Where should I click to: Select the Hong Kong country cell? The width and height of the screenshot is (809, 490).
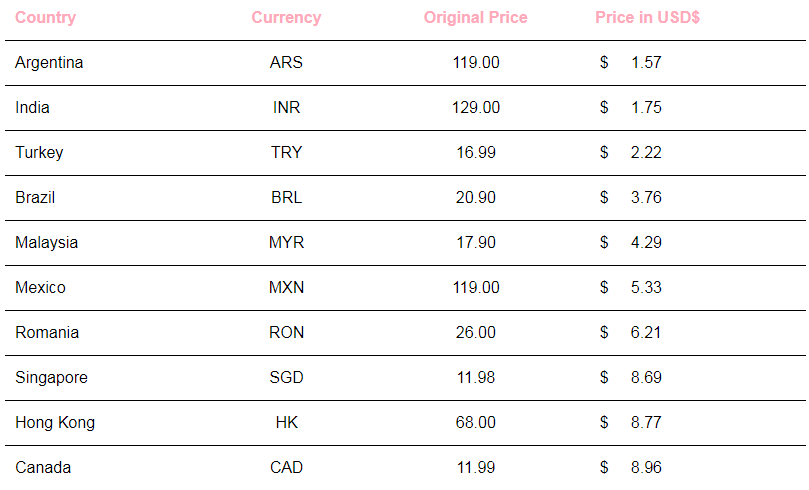point(55,422)
